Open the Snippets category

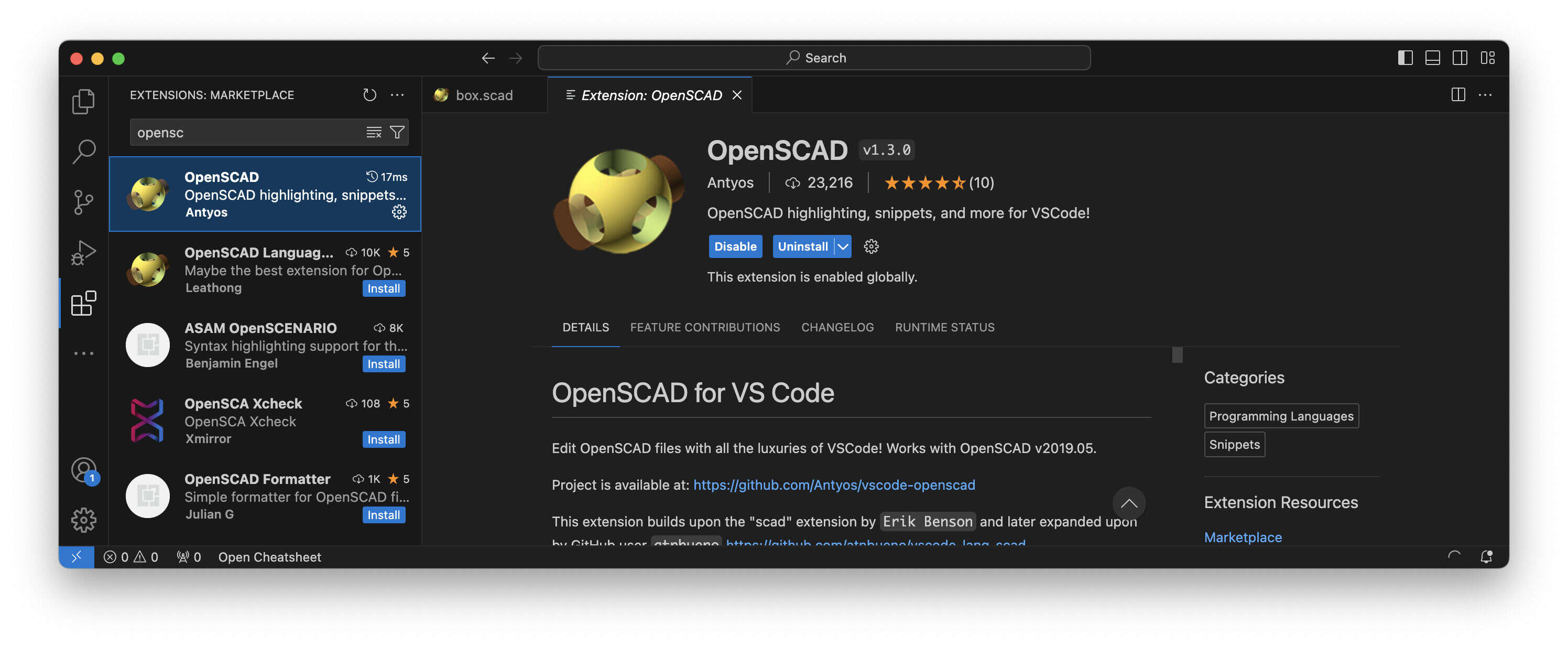pyautogui.click(x=1234, y=445)
